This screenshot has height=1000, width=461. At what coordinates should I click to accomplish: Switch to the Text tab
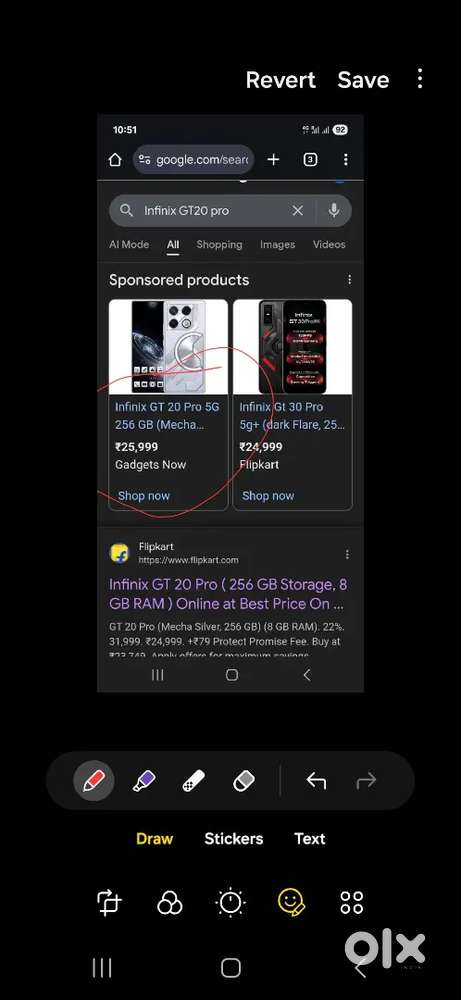tap(310, 839)
